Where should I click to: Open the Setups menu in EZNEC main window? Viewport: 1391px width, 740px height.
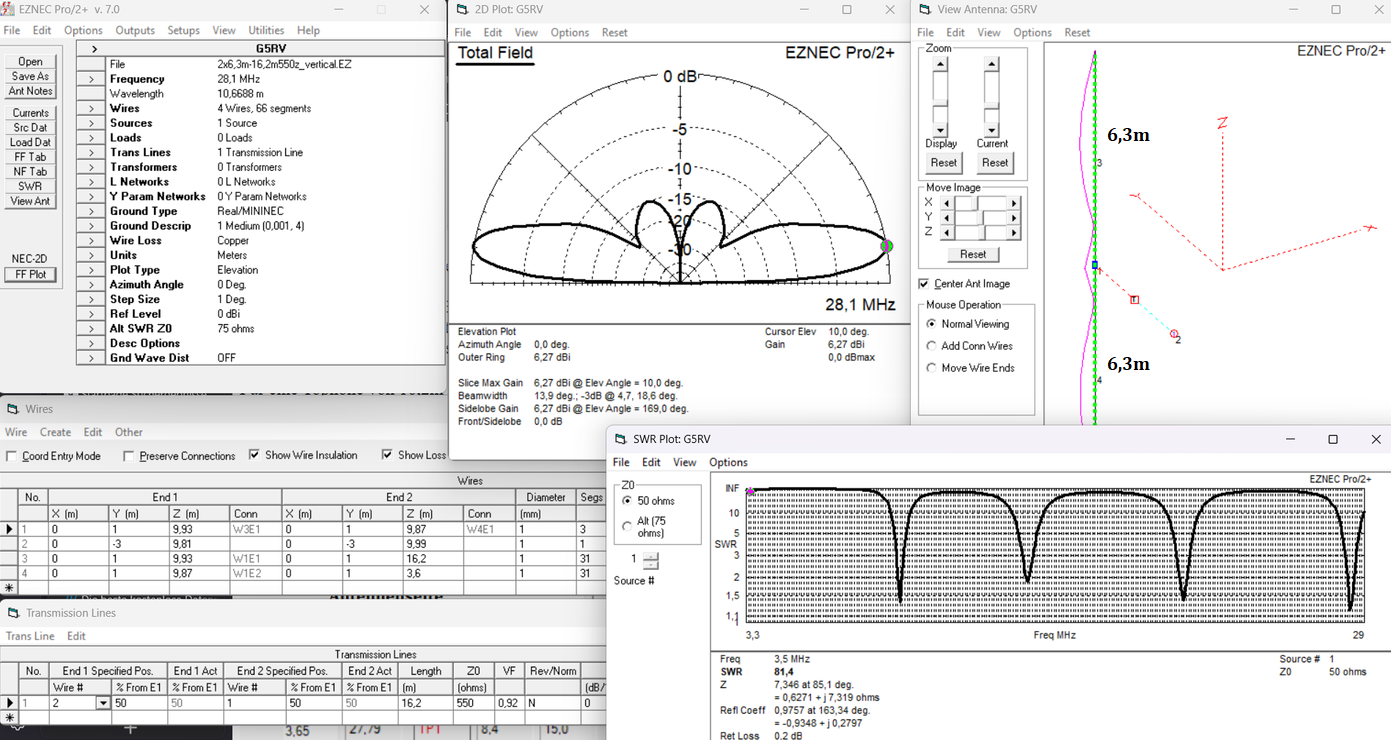(184, 31)
